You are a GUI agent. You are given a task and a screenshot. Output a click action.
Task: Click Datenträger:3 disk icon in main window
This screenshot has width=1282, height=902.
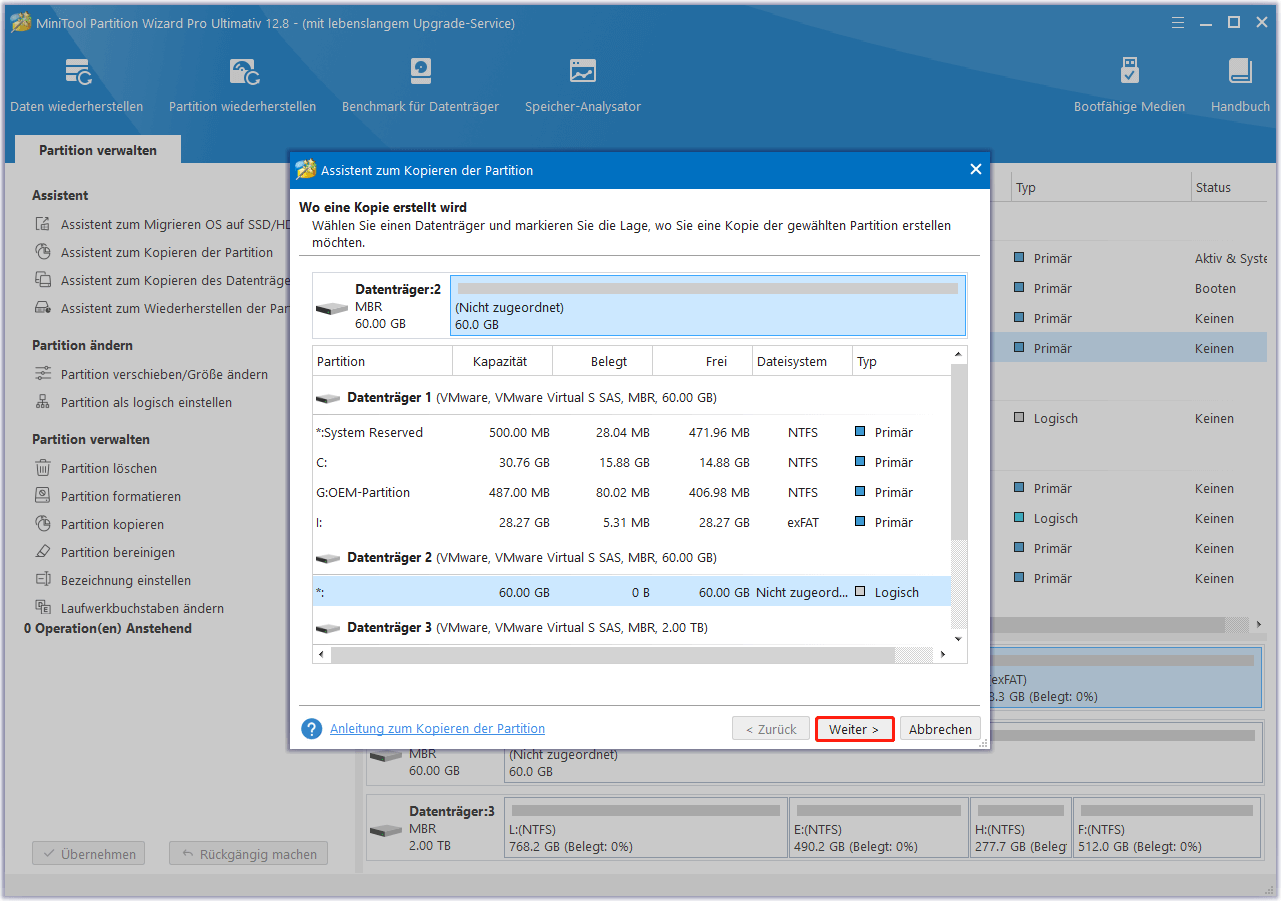(x=386, y=830)
